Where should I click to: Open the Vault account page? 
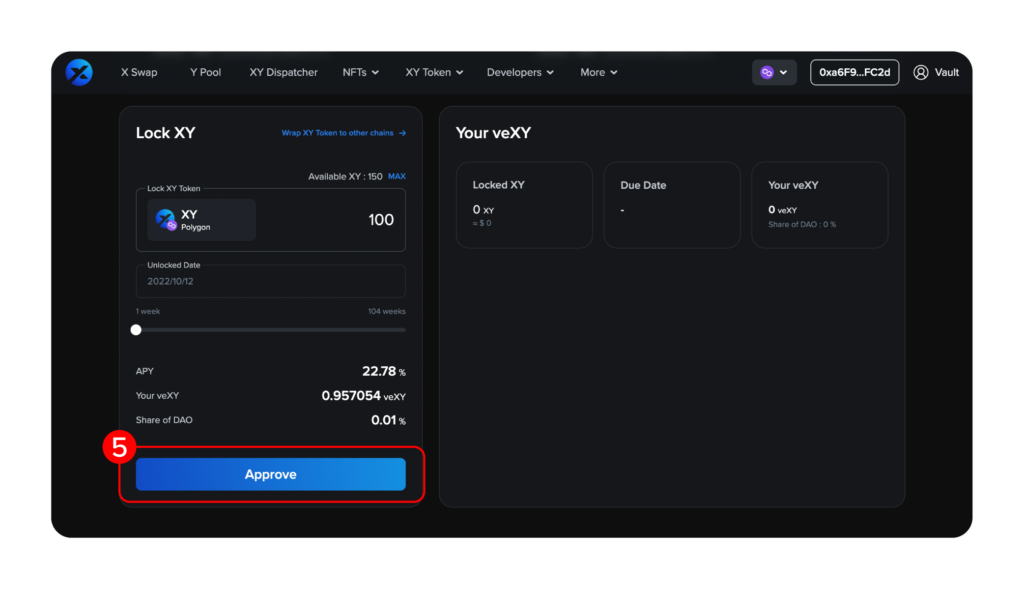[x=936, y=72]
